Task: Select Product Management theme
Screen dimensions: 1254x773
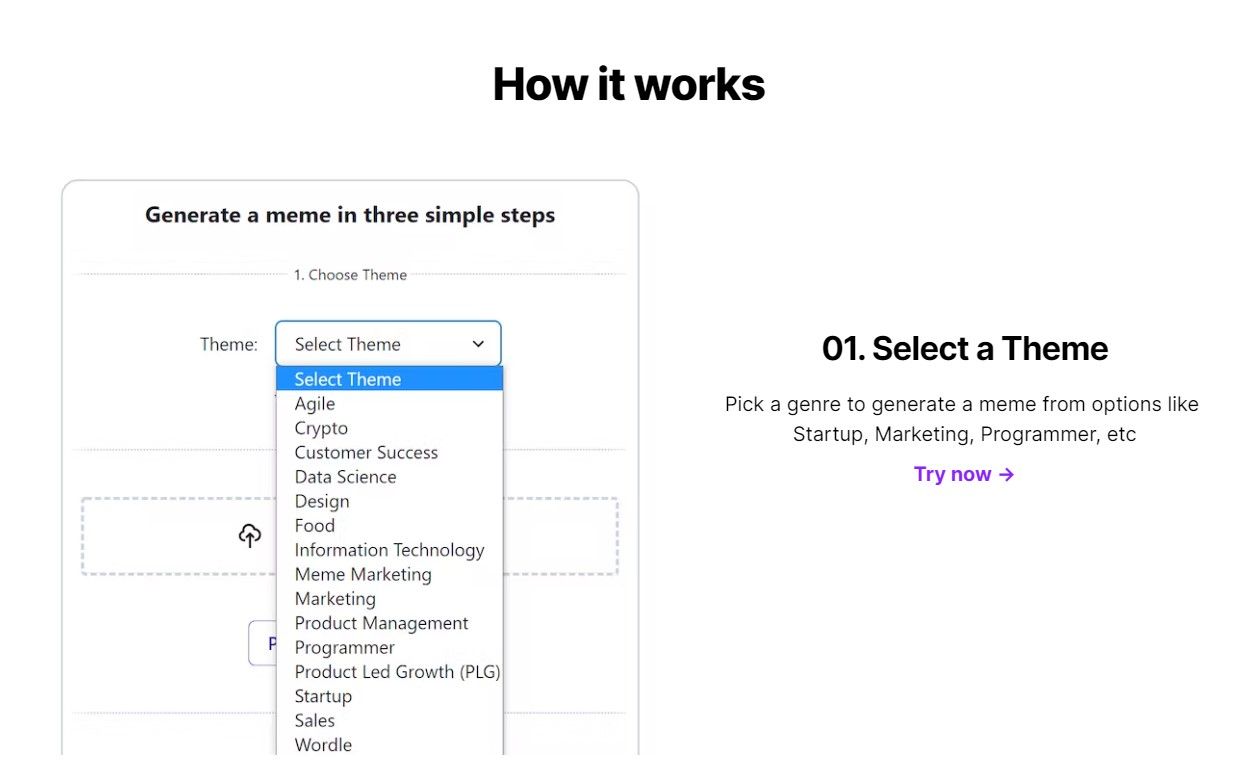Action: pyautogui.click(x=390, y=623)
